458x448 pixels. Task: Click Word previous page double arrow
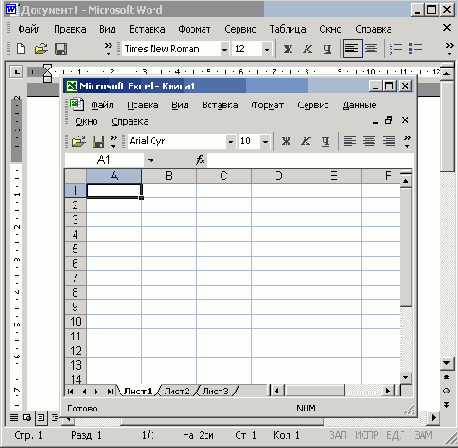pos(447,377)
